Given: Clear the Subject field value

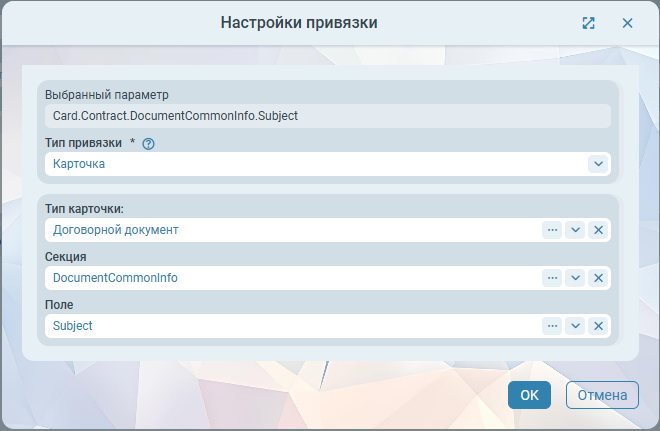Looking at the screenshot, I should 598,326.
